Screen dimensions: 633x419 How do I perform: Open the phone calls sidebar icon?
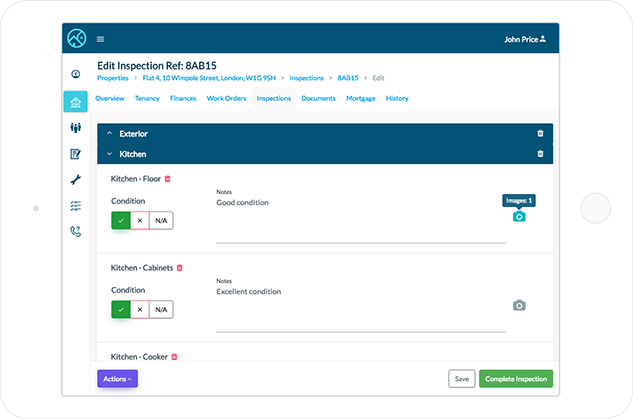75,231
